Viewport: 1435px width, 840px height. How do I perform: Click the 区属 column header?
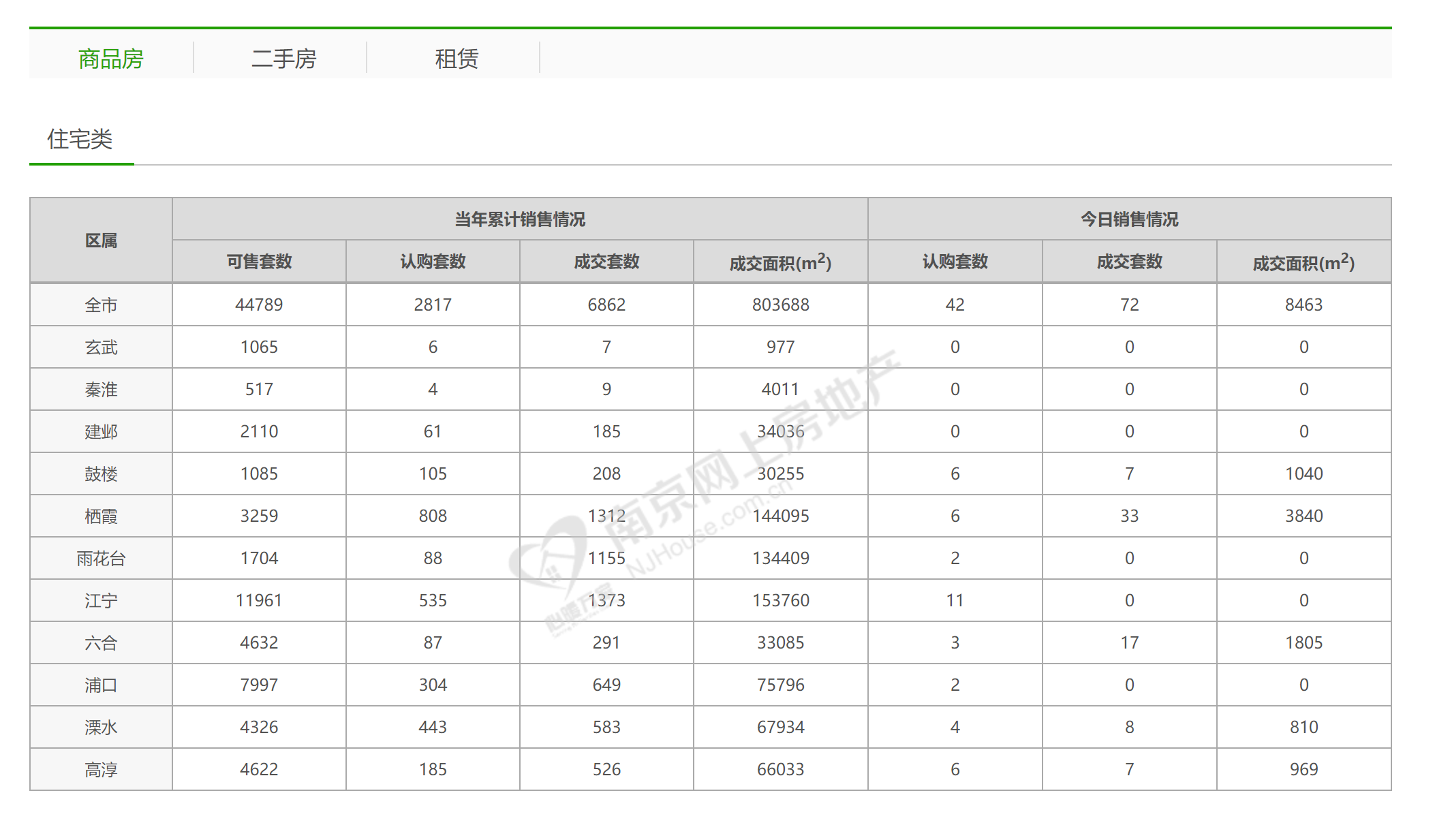coord(101,240)
